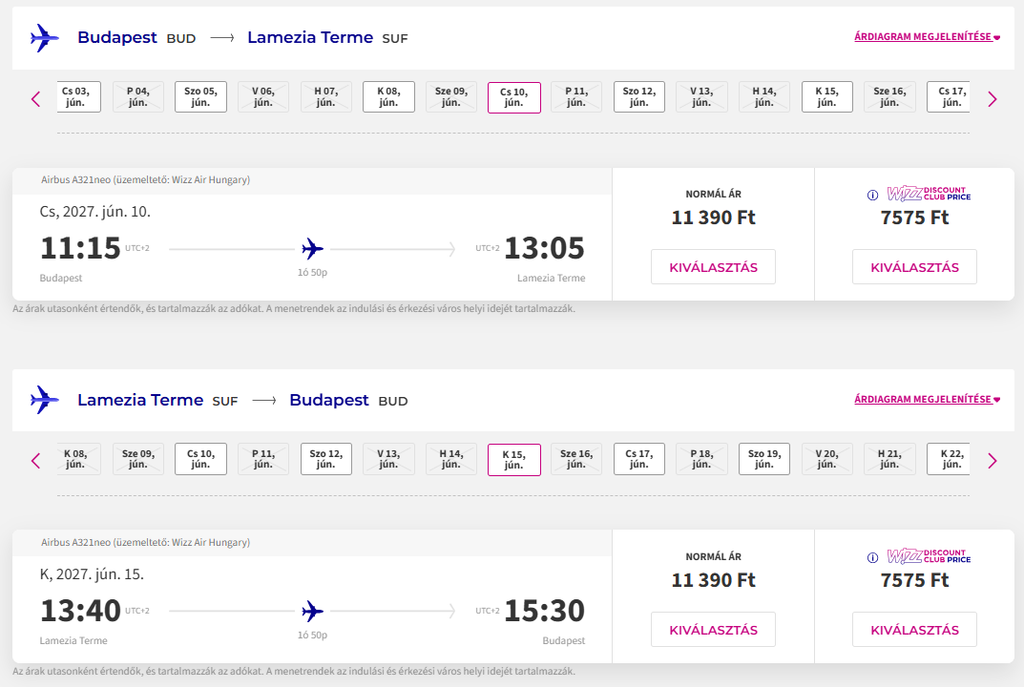
Task: Click the return previous dates arrow
Action: pyautogui.click(x=36, y=461)
